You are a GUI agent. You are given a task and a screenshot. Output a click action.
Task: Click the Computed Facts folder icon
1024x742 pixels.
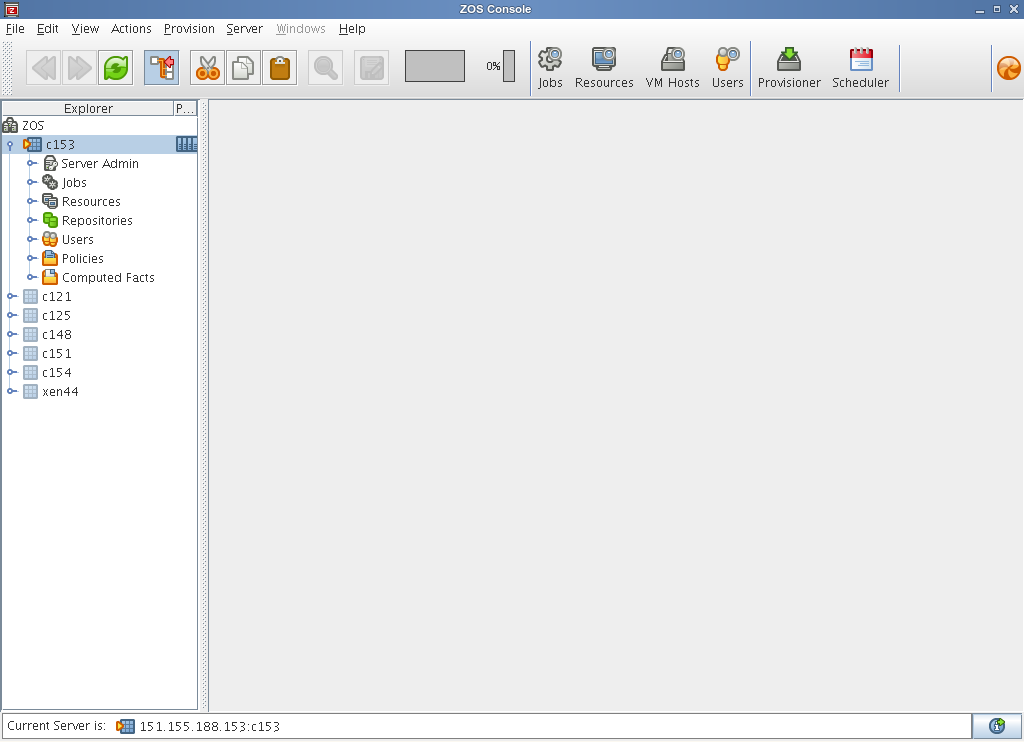coord(50,277)
